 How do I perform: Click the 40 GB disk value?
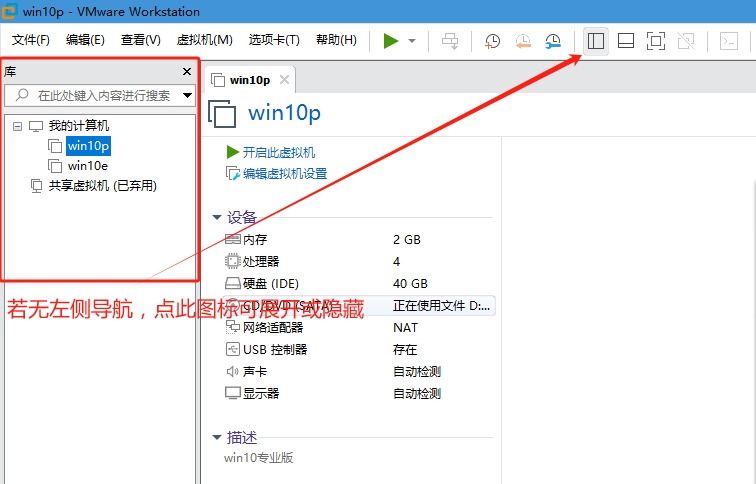(x=410, y=283)
